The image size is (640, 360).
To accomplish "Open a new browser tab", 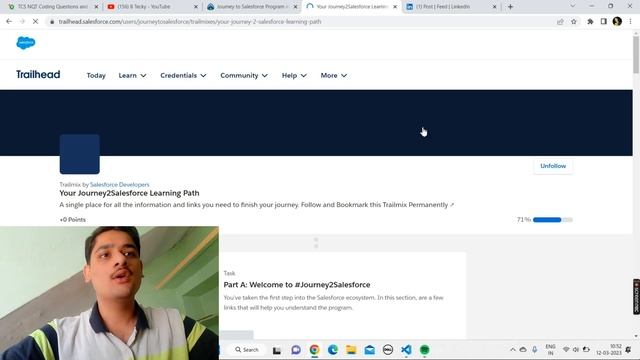I will 510,7.
